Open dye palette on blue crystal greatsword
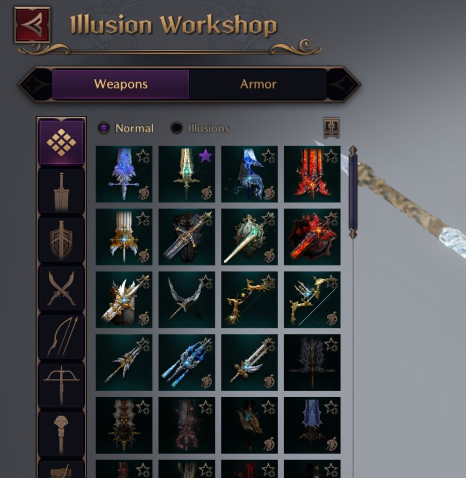The height and width of the screenshot is (478, 466). point(144,193)
